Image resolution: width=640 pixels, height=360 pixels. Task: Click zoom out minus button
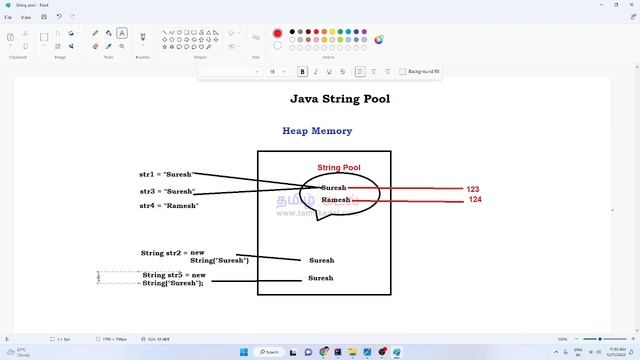[576, 339]
